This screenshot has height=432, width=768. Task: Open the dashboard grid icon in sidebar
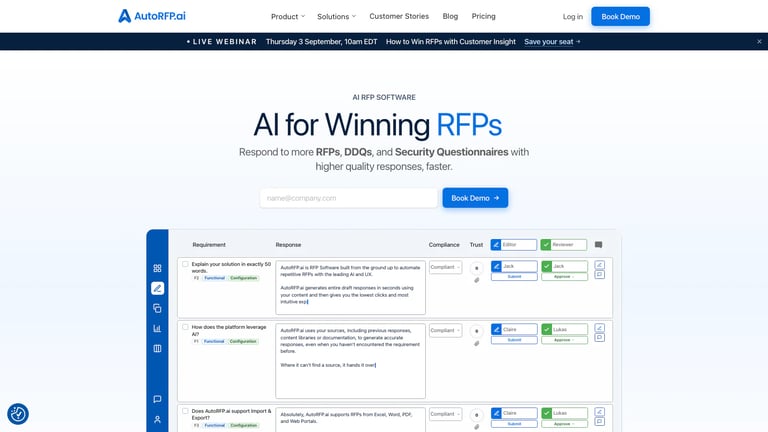coord(157,268)
